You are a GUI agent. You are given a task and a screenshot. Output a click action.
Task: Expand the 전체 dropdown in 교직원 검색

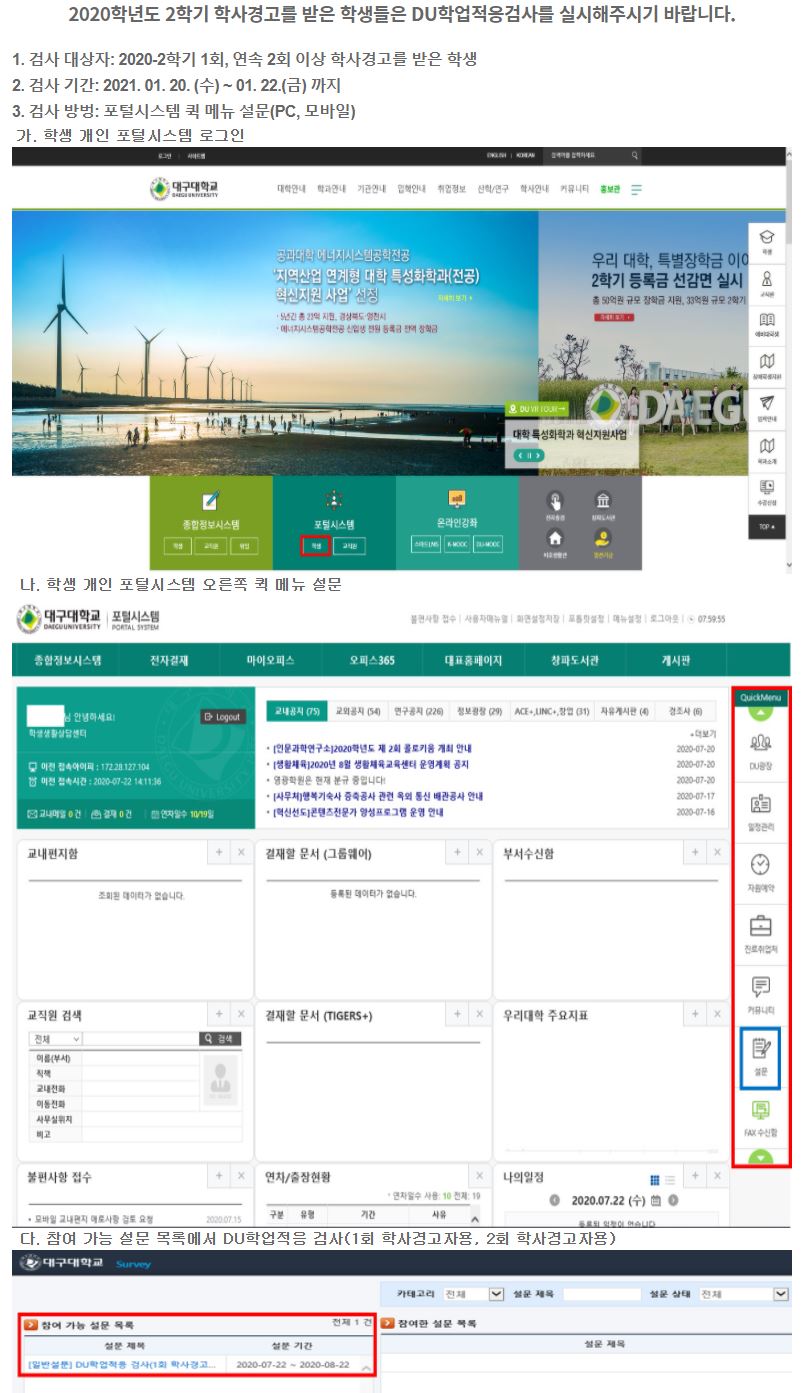[76, 1039]
